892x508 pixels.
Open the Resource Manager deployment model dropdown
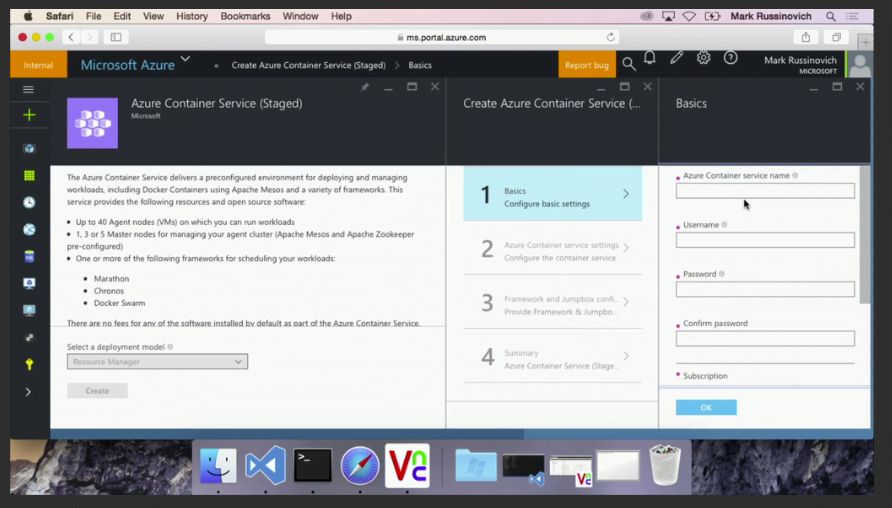[x=157, y=362]
